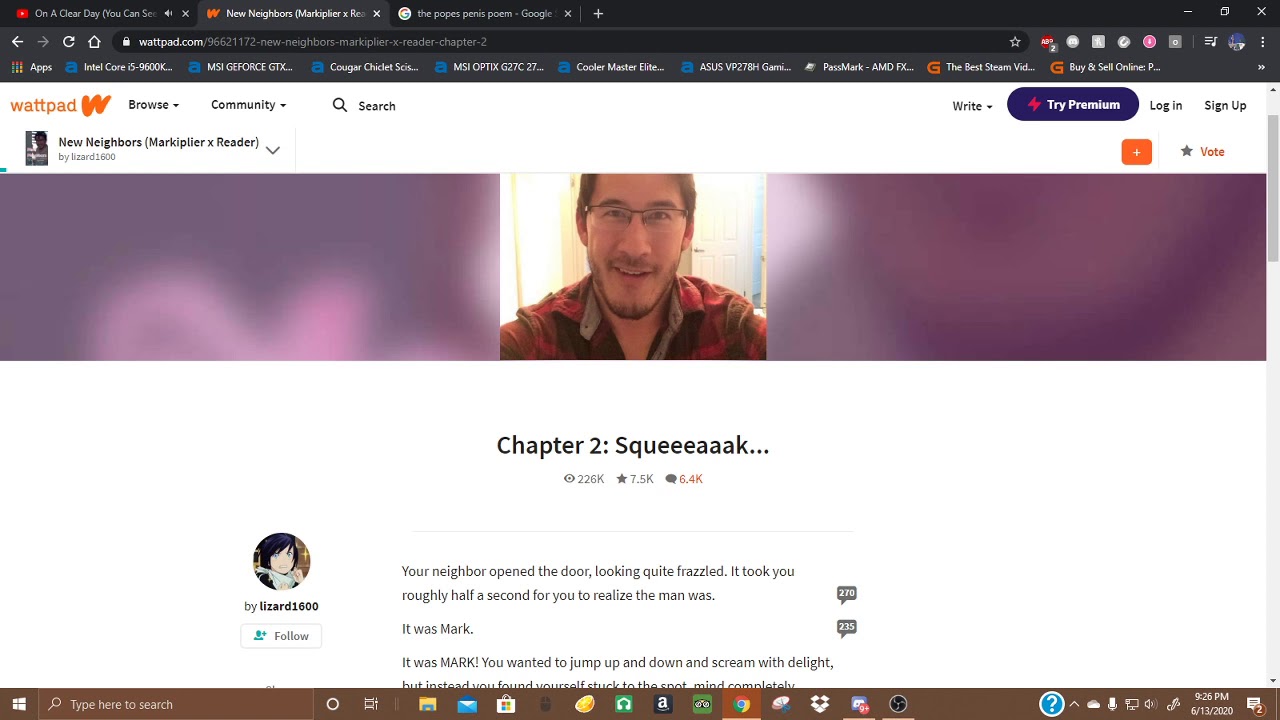
Task: Click the taskbar search box
Action: click(x=178, y=704)
